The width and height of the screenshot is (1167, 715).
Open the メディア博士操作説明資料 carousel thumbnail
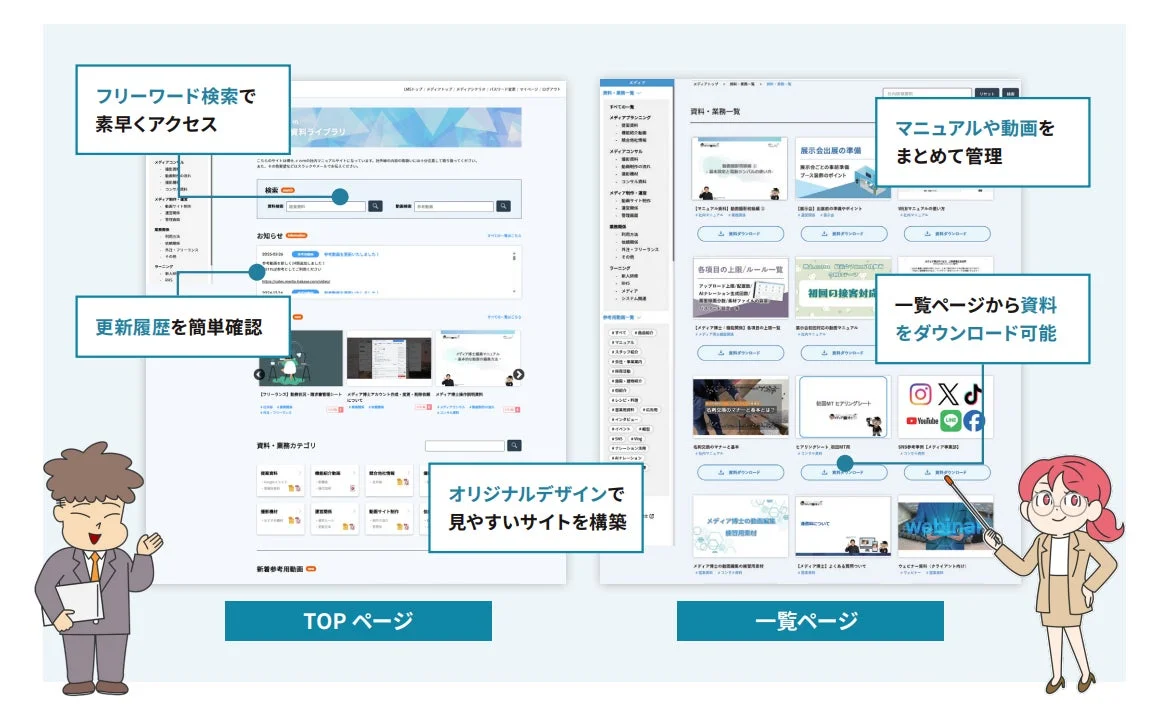tap(479, 358)
